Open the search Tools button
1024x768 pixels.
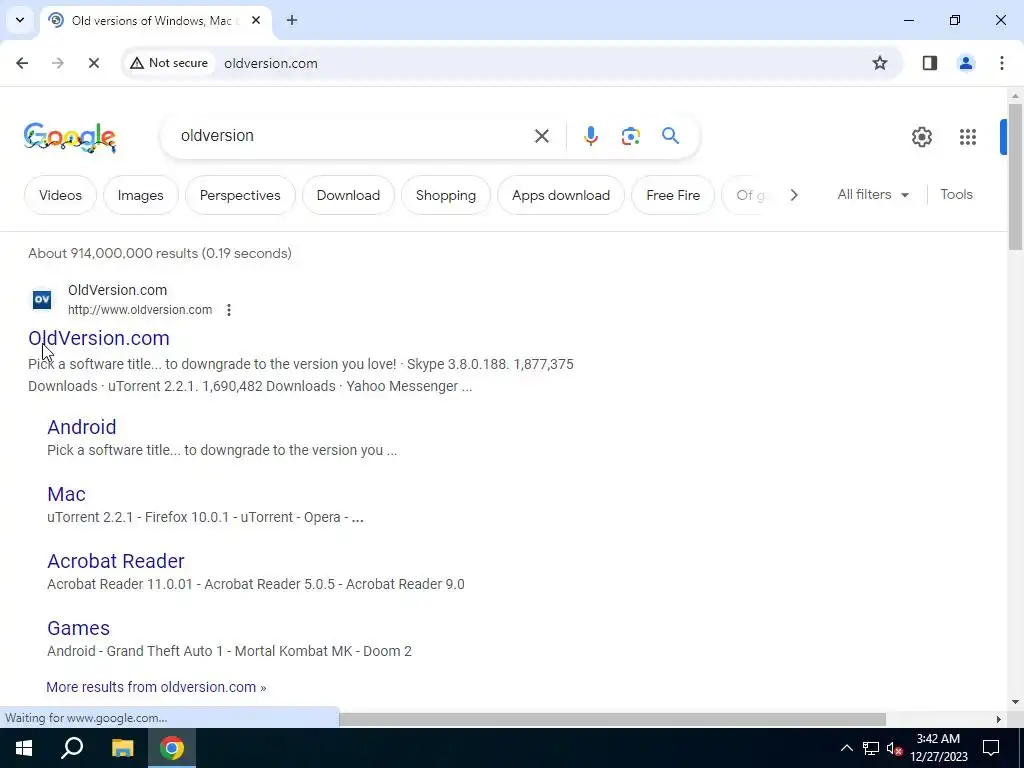956,195
